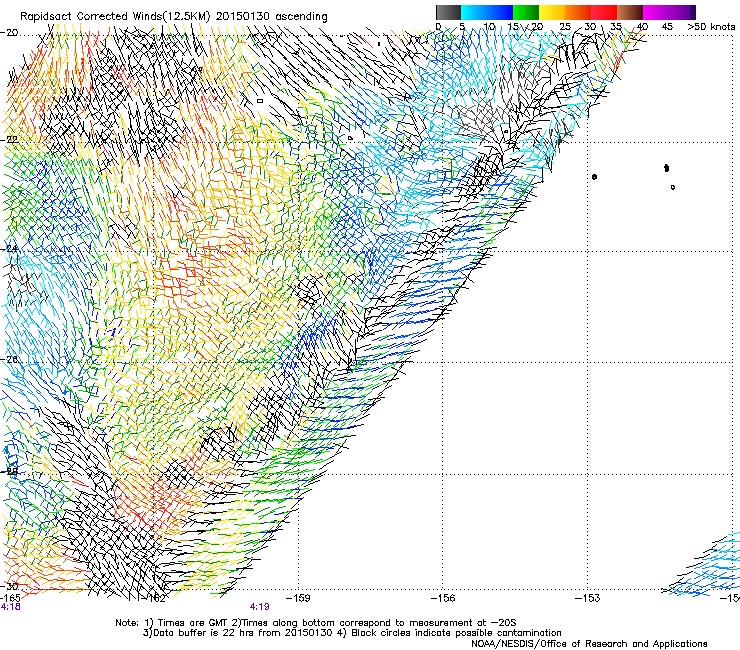Click the word 'ascending' in the title

302,17
